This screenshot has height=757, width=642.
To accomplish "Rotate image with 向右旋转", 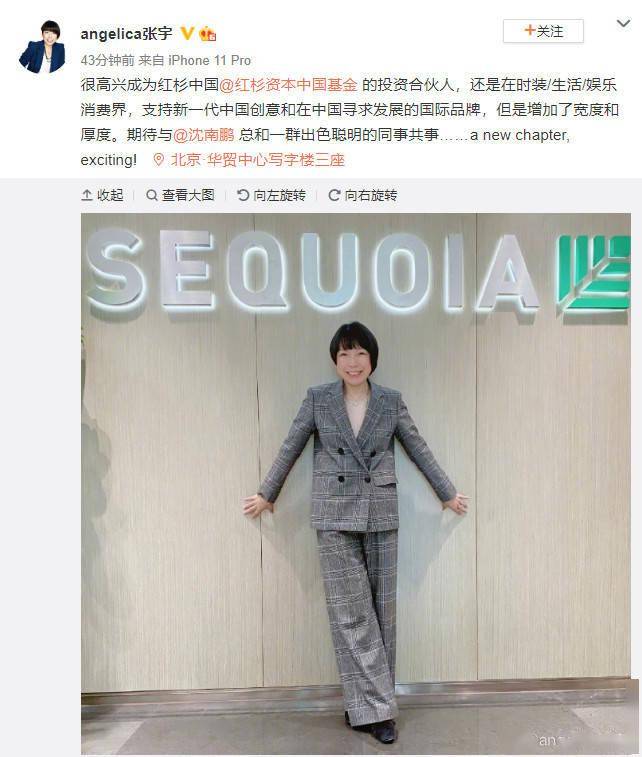I will [x=363, y=195].
